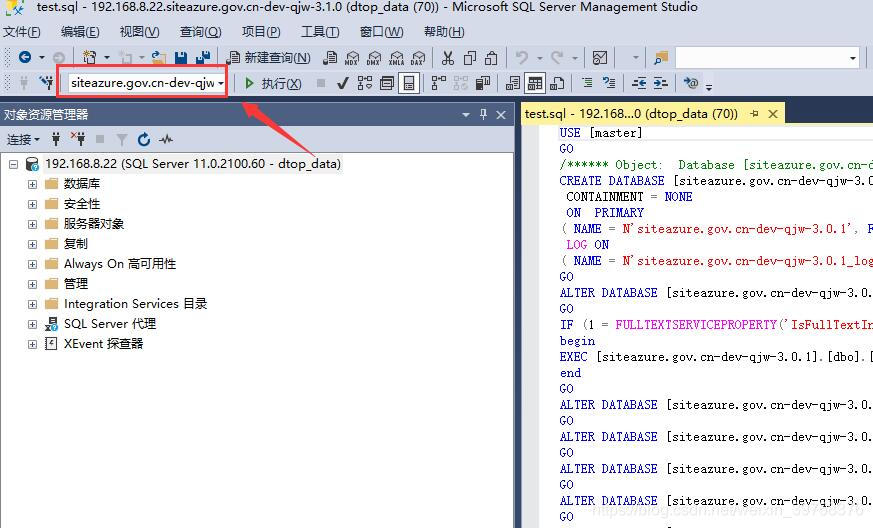
Task: Toggle auto-hide pin of Object Explorer
Action: [483, 114]
